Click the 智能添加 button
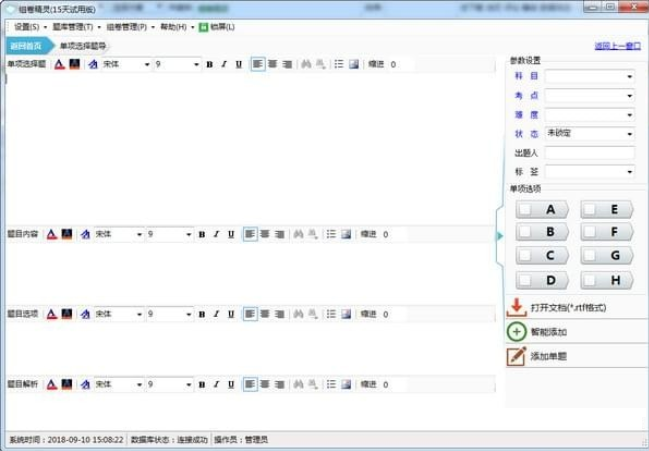The image size is (649, 451). click(x=549, y=332)
